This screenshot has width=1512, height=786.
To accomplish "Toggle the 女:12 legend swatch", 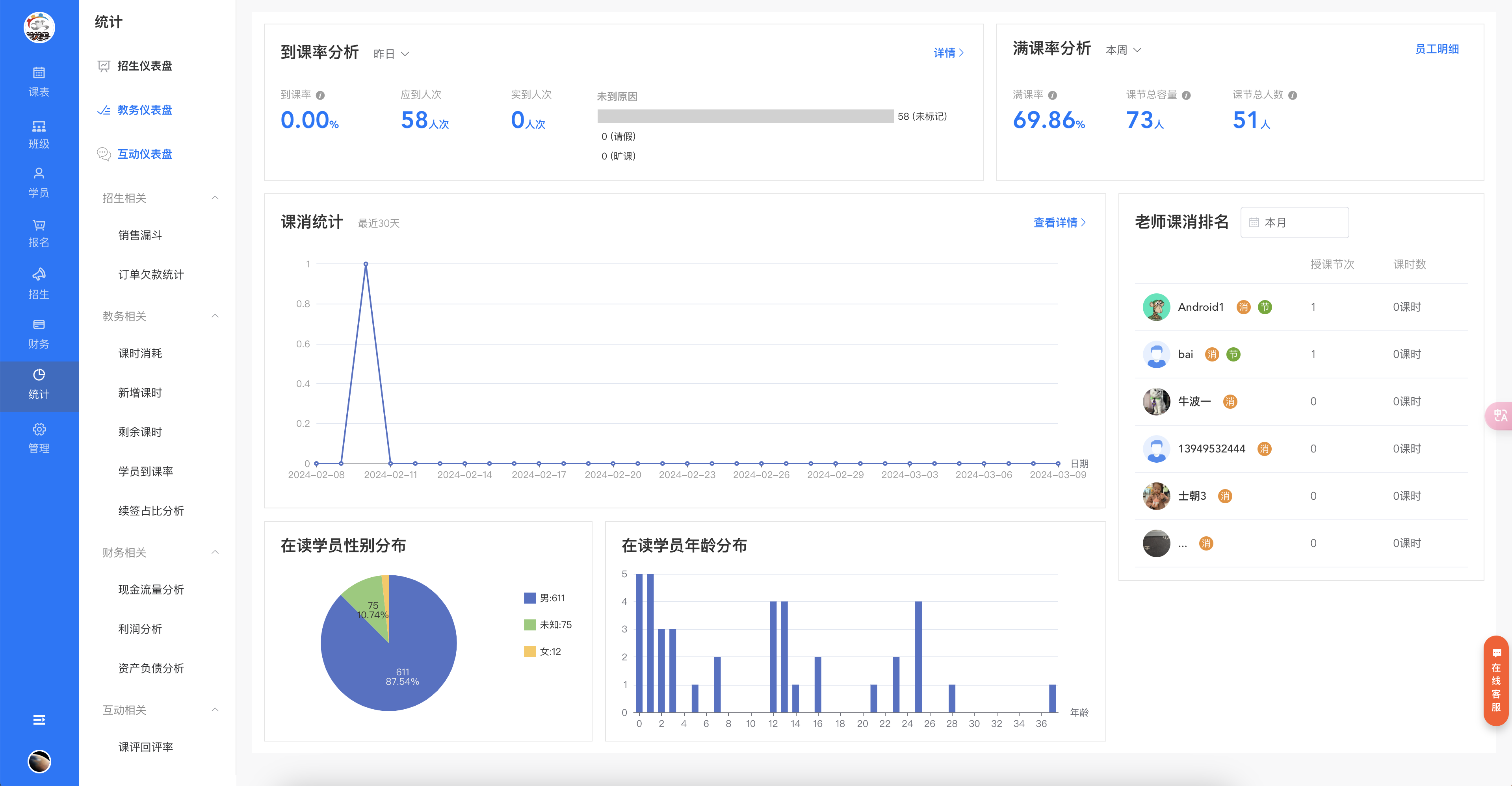I will pyautogui.click(x=529, y=652).
